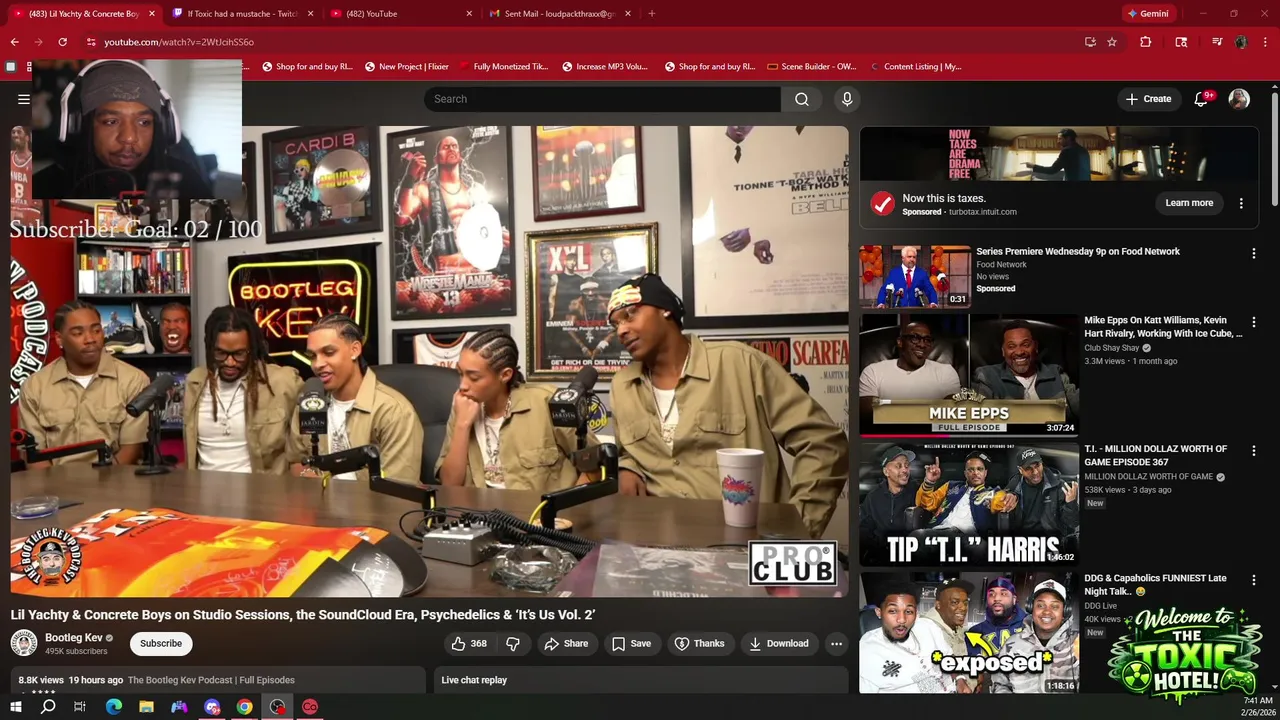Open Fully Monetized Tik... bookmark
The image size is (1280, 720).
(504, 67)
